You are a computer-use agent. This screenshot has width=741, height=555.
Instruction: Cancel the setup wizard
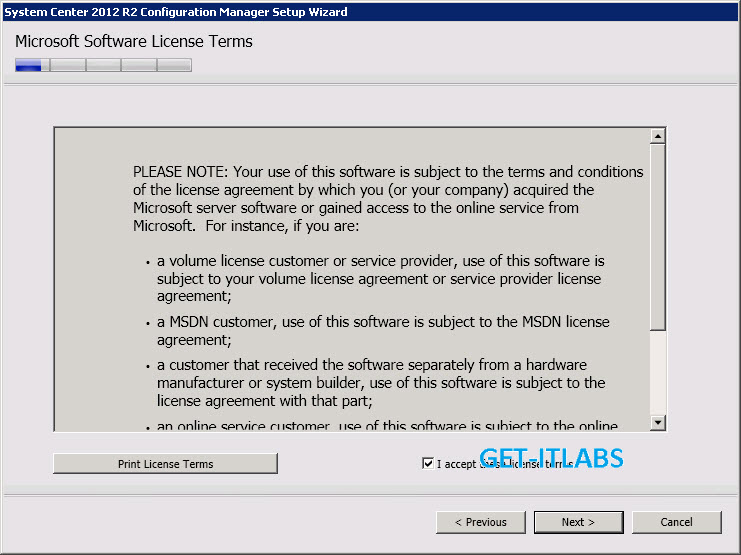pos(677,522)
